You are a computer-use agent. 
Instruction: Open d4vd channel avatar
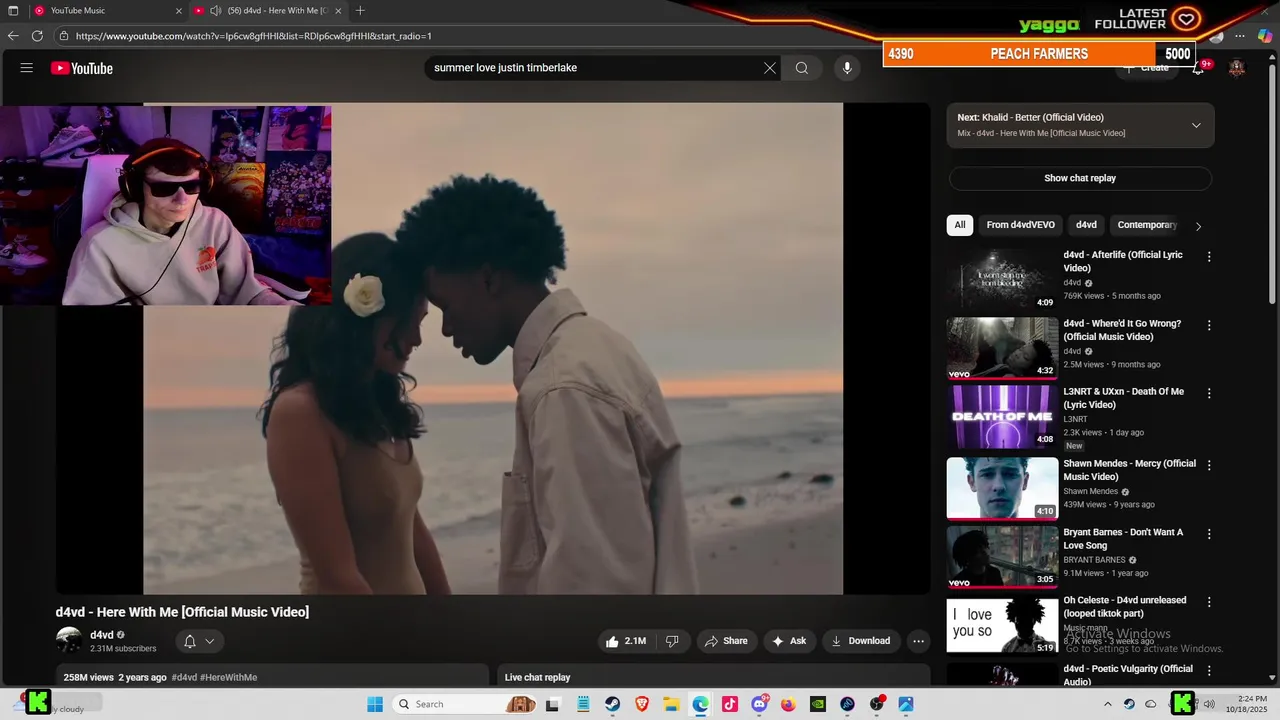69,641
